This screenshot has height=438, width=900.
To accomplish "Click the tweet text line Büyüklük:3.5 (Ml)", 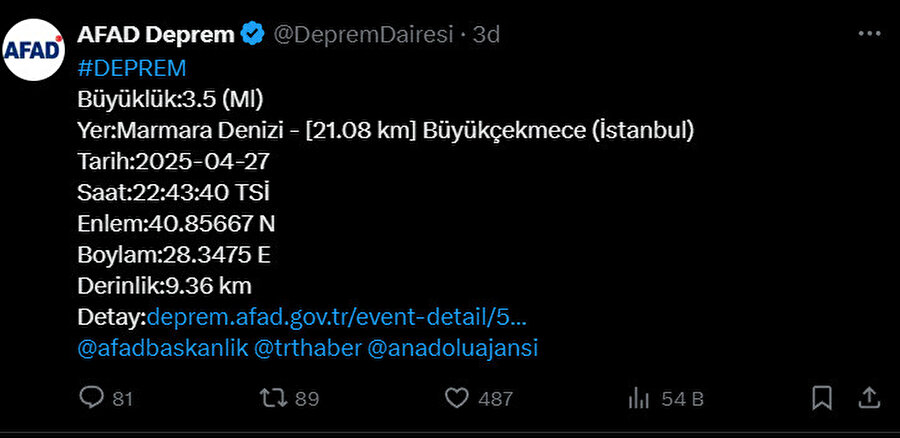I will pos(170,100).
